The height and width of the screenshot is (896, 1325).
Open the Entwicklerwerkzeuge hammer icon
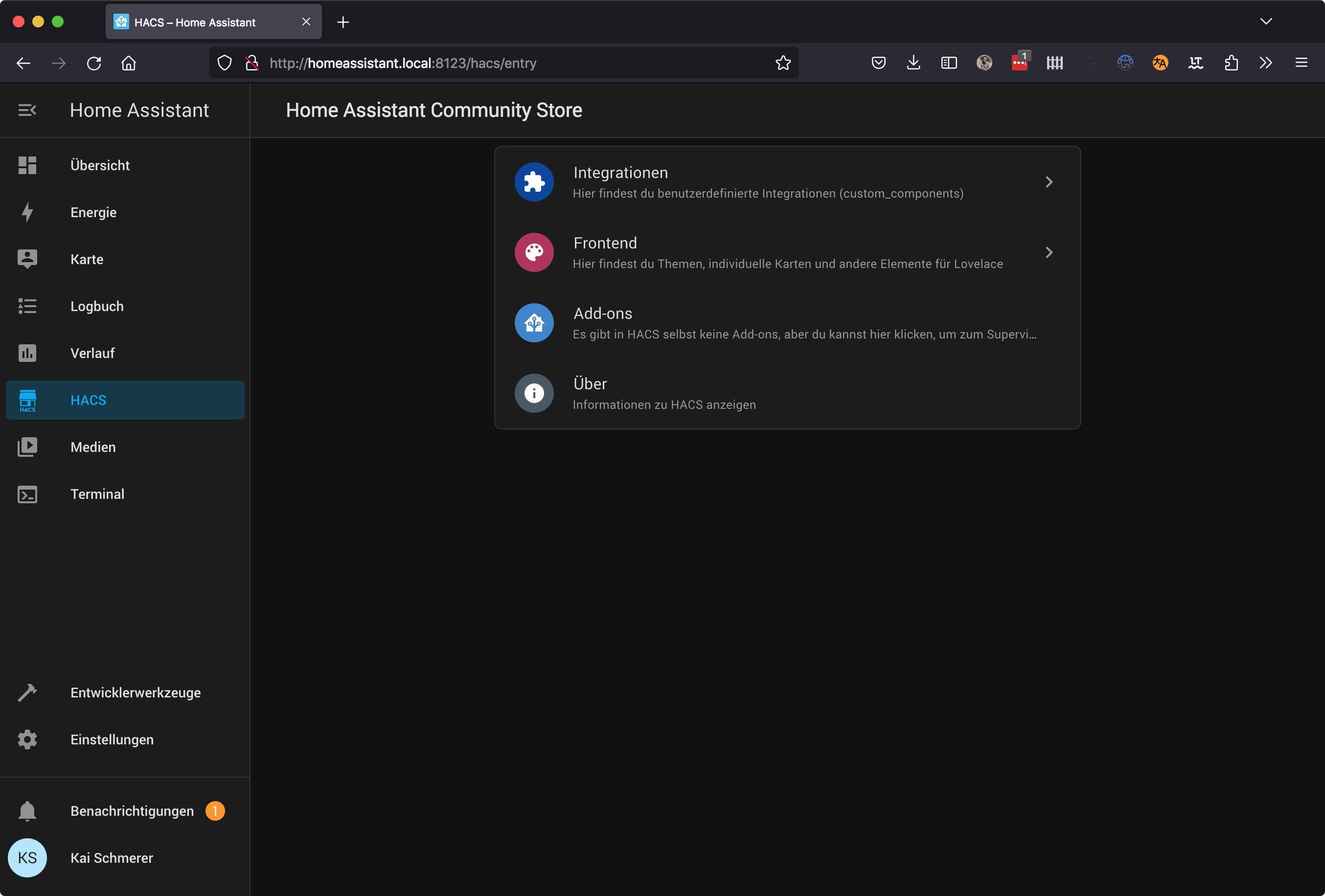(27, 693)
